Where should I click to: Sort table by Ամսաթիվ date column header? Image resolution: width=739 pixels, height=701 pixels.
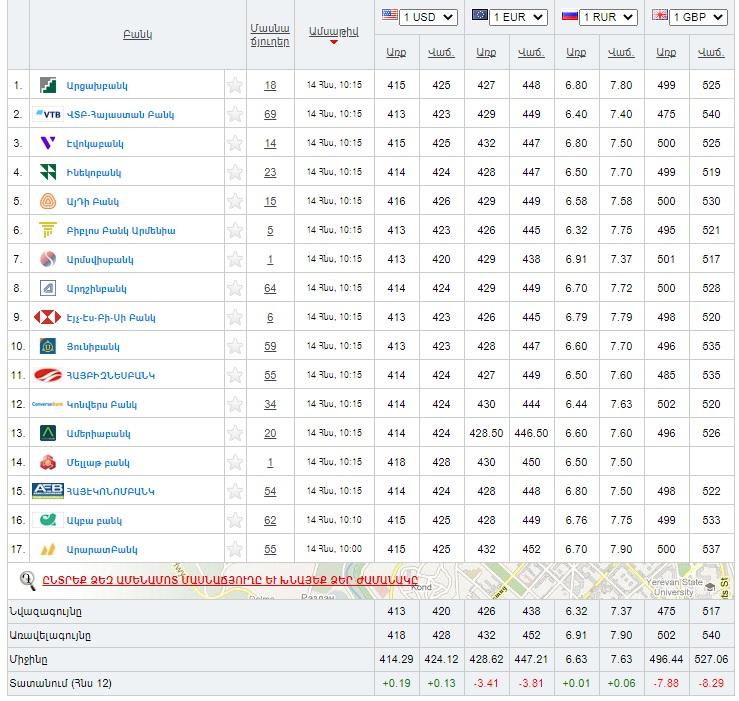[x=334, y=34]
